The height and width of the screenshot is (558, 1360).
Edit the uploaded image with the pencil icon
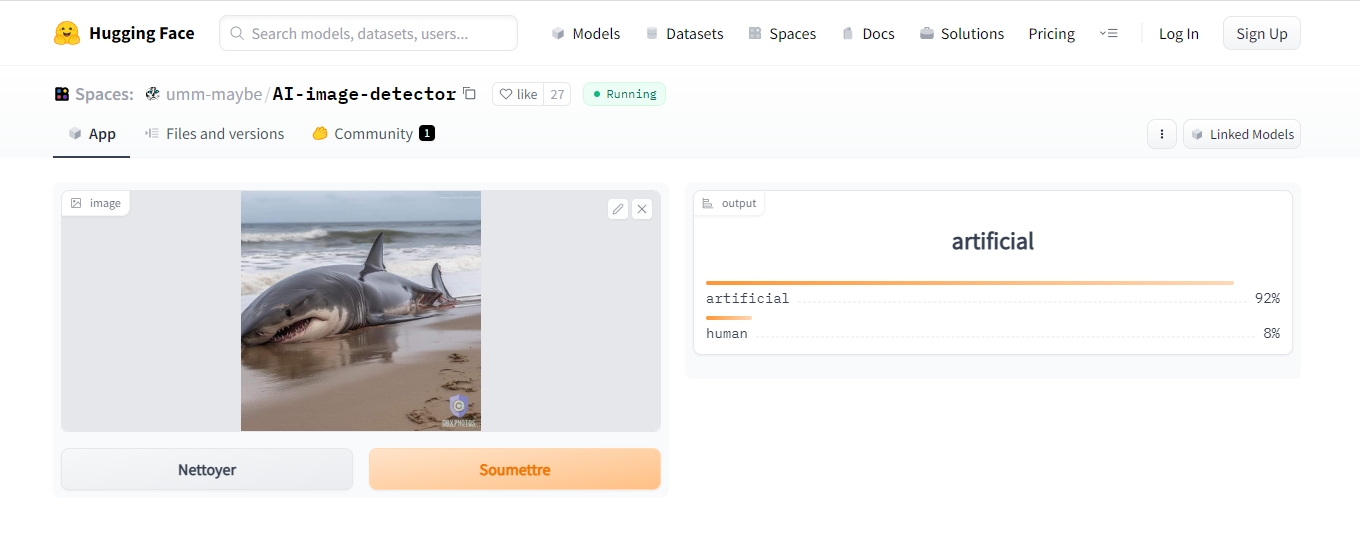point(618,209)
